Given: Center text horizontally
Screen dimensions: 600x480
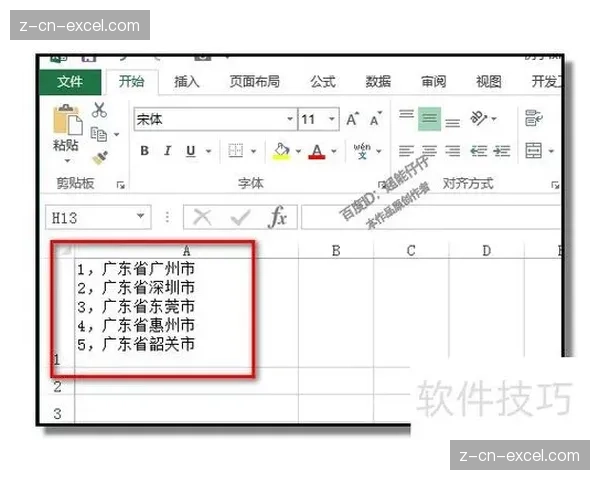Looking at the screenshot, I should pos(429,151).
